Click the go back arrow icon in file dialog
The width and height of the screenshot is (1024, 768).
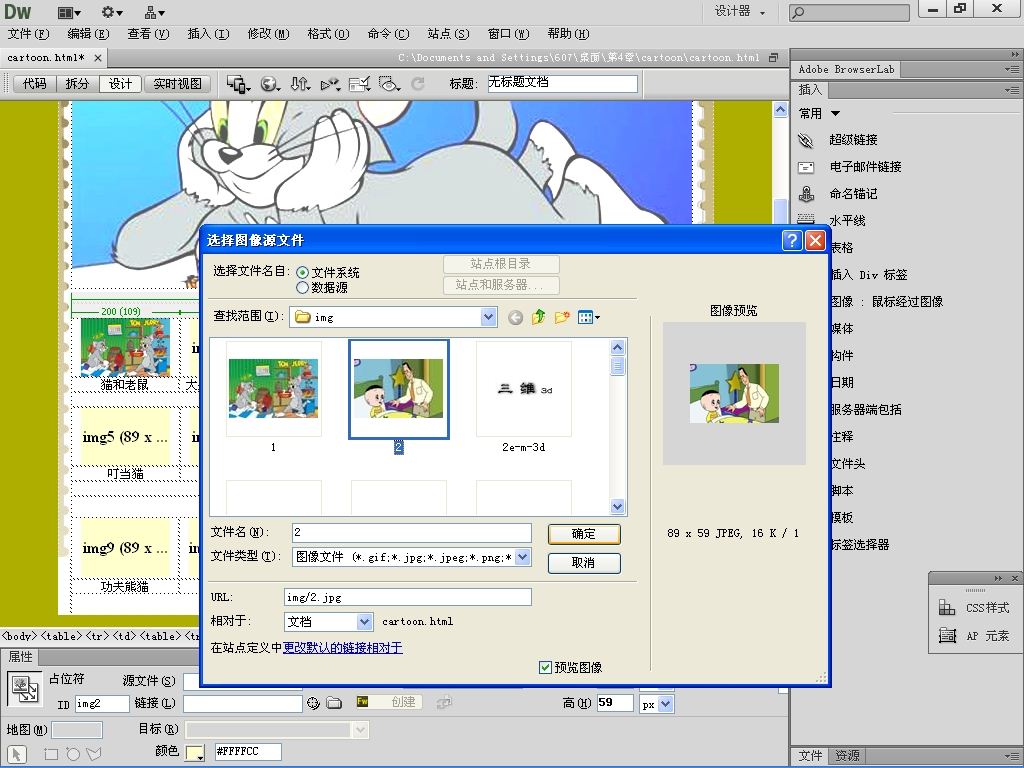pos(515,317)
